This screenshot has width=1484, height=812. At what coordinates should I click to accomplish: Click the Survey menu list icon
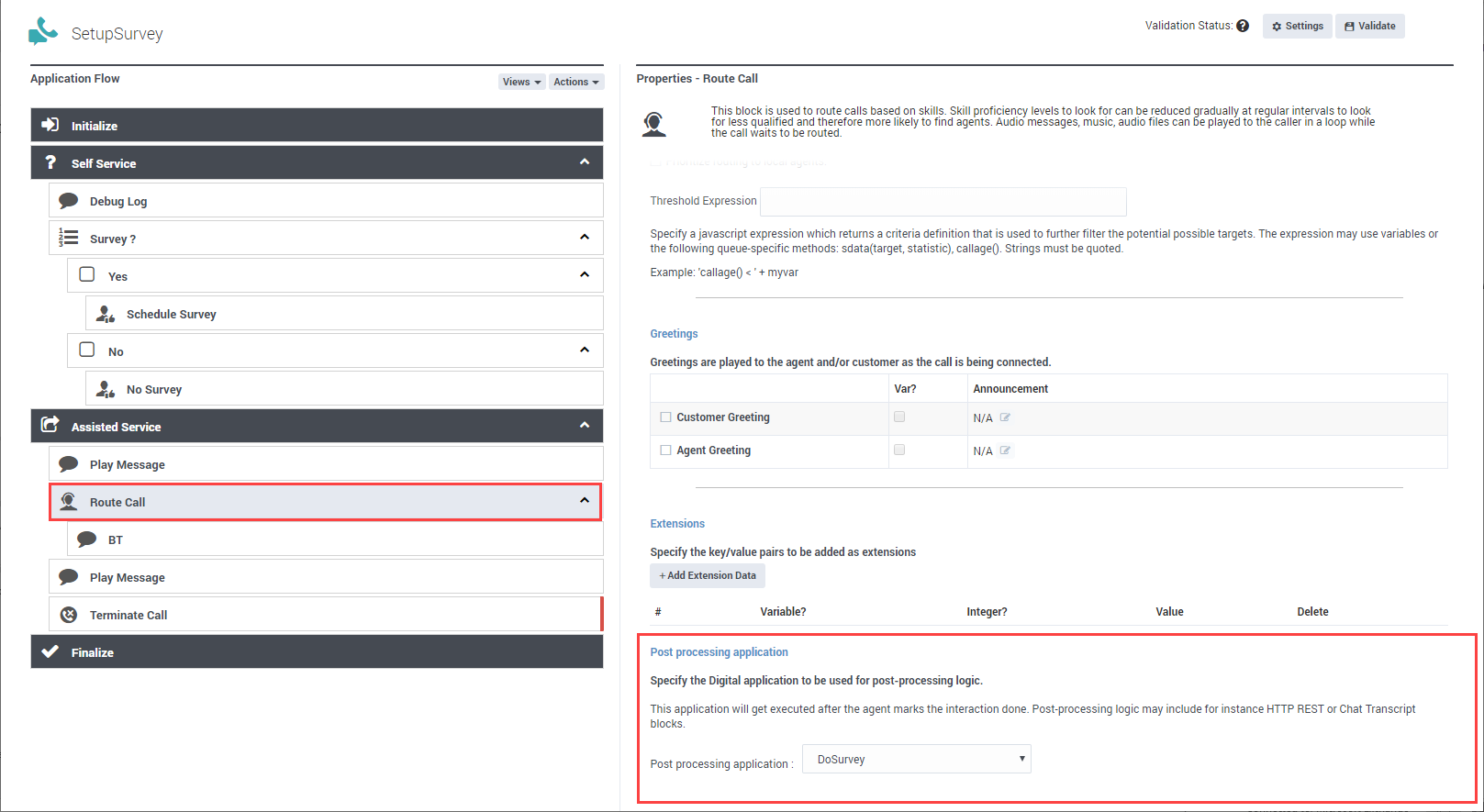click(x=68, y=238)
